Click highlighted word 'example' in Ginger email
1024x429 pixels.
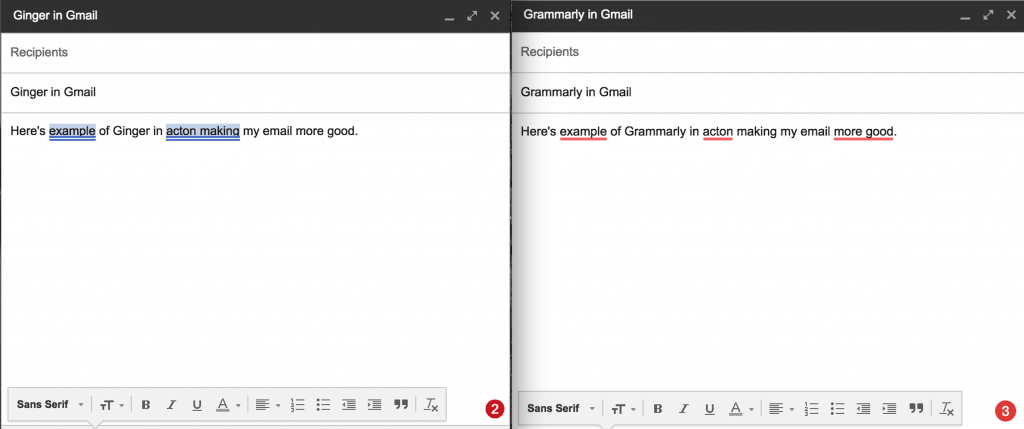click(72, 131)
